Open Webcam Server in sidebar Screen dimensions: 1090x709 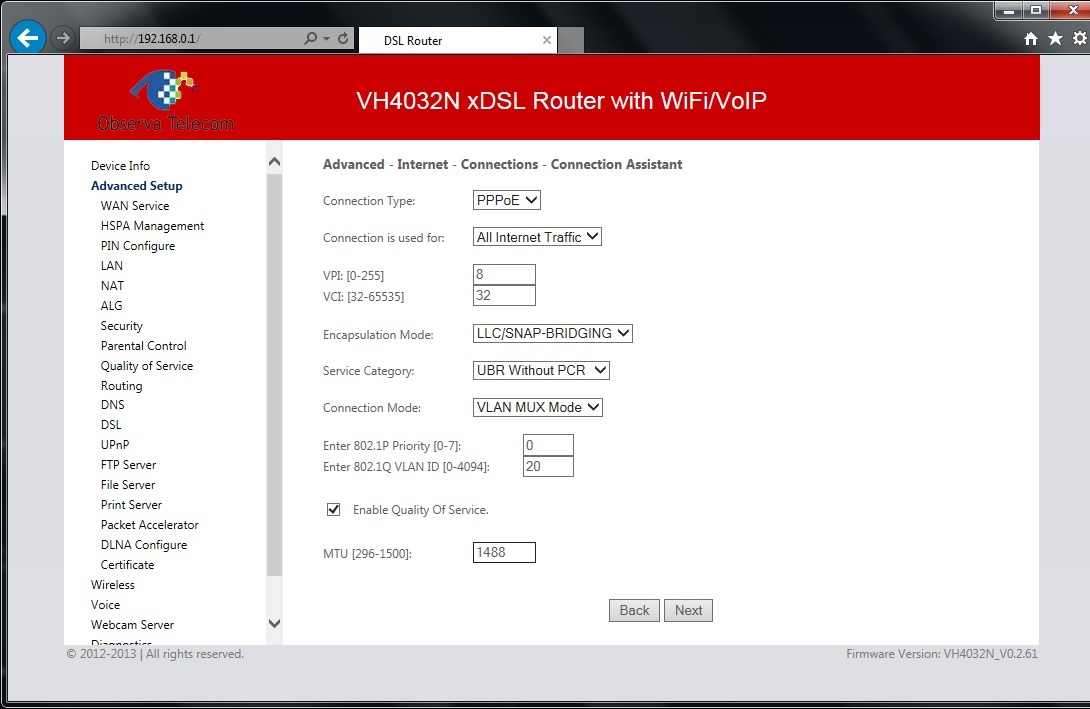(132, 625)
